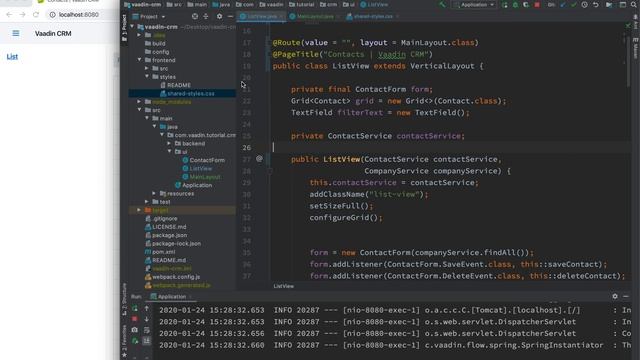Image resolution: width=640 pixels, height=360 pixels.
Task: Click the locate/scroll-from-source target icon
Action: (x=195, y=16)
